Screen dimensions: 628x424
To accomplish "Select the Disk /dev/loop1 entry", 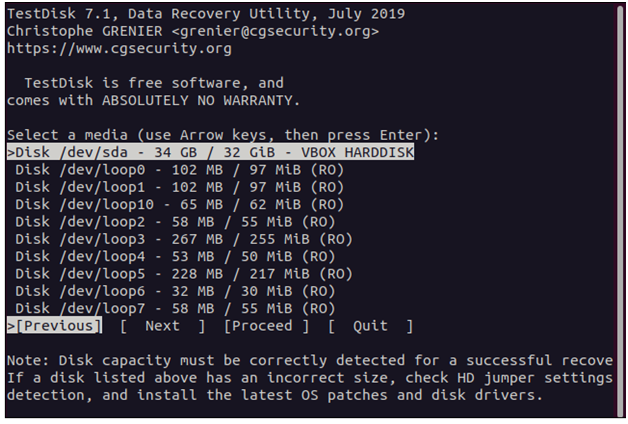I will coord(179,187).
